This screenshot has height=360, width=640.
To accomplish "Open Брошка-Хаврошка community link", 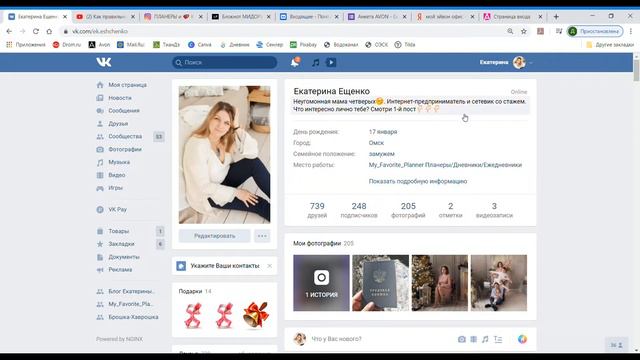I will tap(133, 317).
